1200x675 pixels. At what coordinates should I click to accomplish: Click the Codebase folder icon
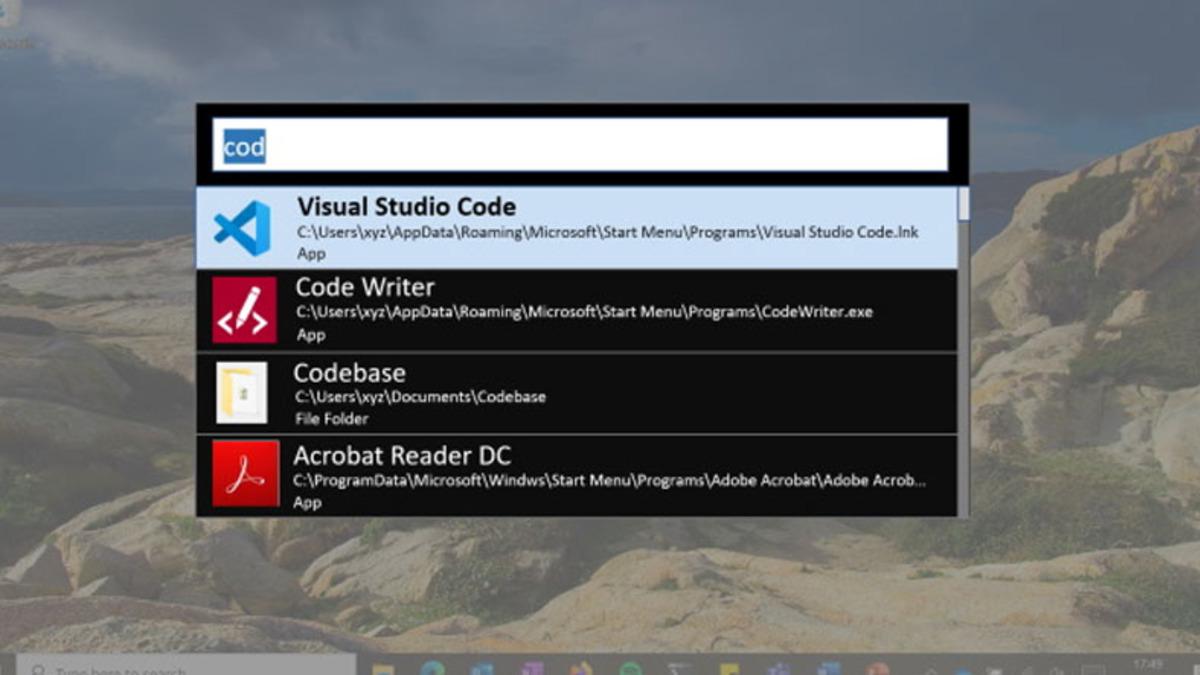[242, 393]
